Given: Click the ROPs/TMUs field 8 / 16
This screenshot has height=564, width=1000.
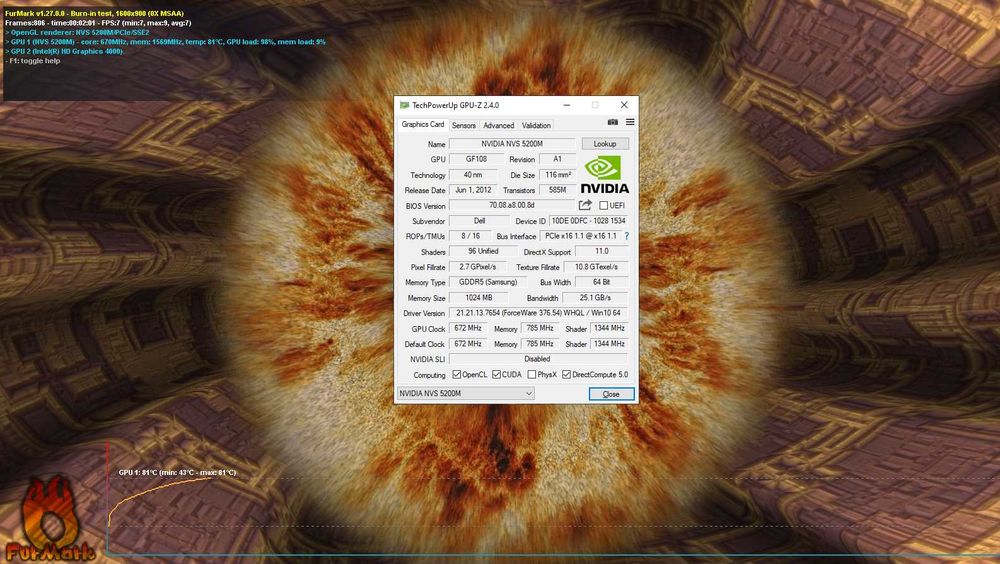Looking at the screenshot, I should [471, 236].
